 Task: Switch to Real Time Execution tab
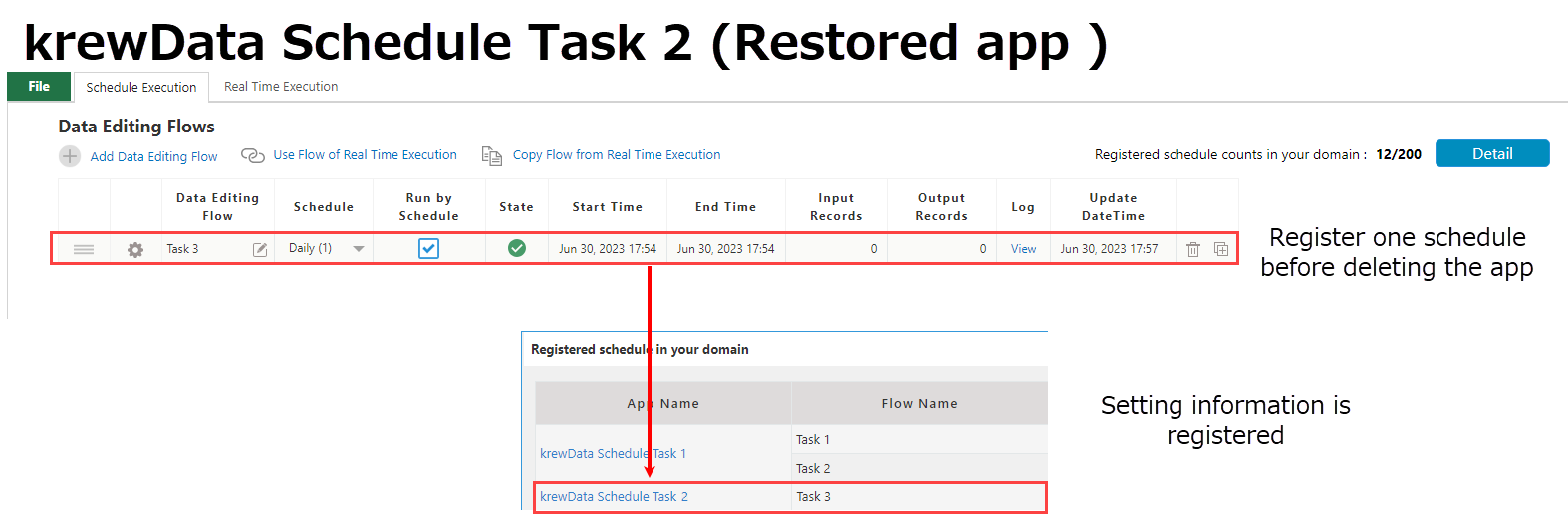[281, 87]
